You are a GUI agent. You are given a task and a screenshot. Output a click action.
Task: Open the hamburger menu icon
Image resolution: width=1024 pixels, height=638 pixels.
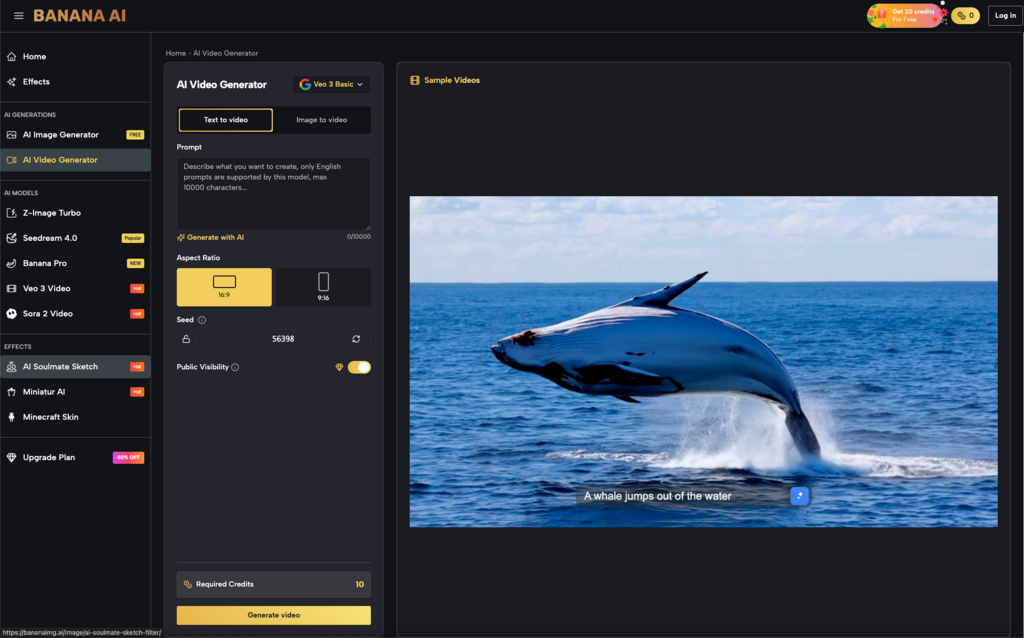18,16
